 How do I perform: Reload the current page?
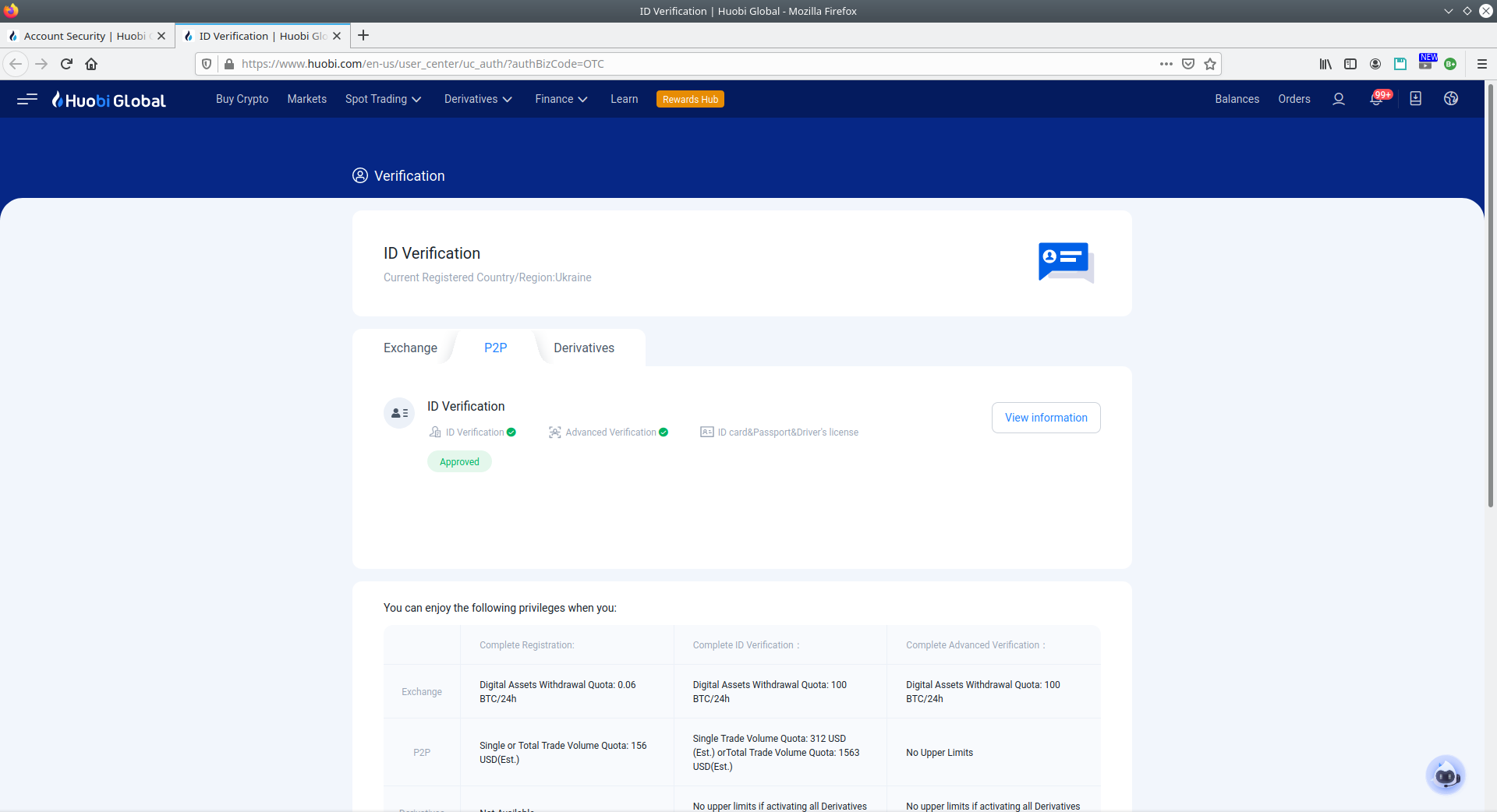[66, 64]
